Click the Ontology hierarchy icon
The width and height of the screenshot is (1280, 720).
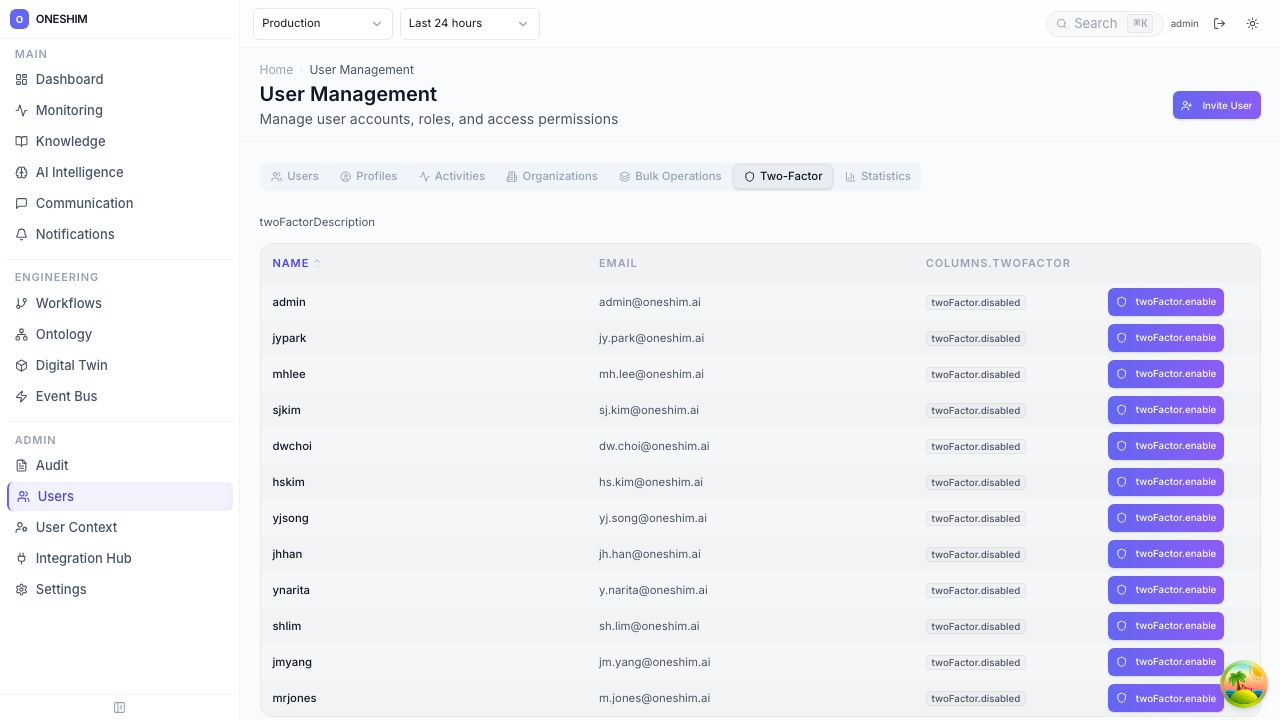[21, 334]
